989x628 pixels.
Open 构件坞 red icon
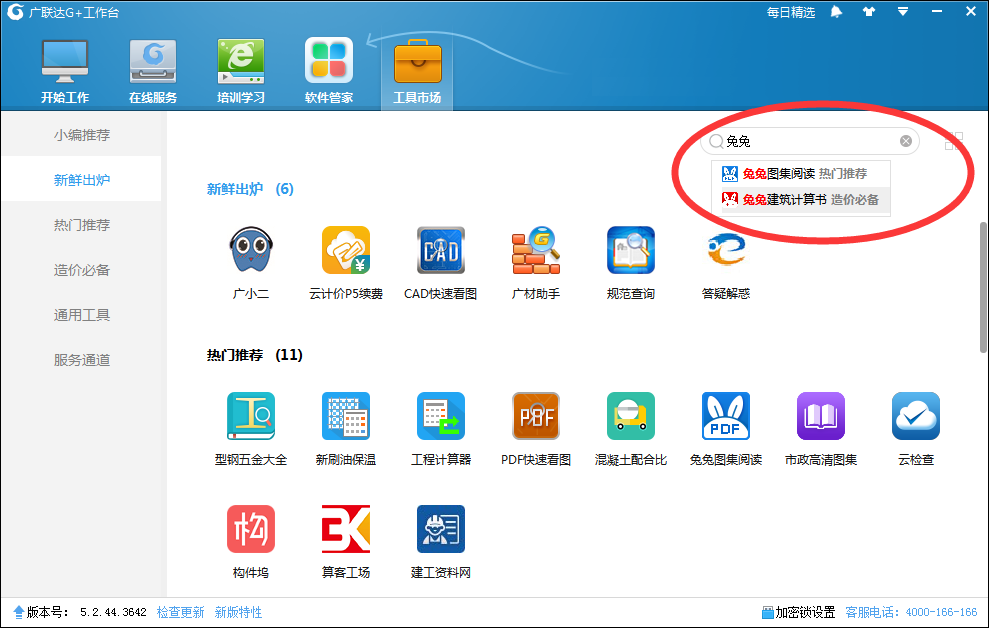point(251,529)
